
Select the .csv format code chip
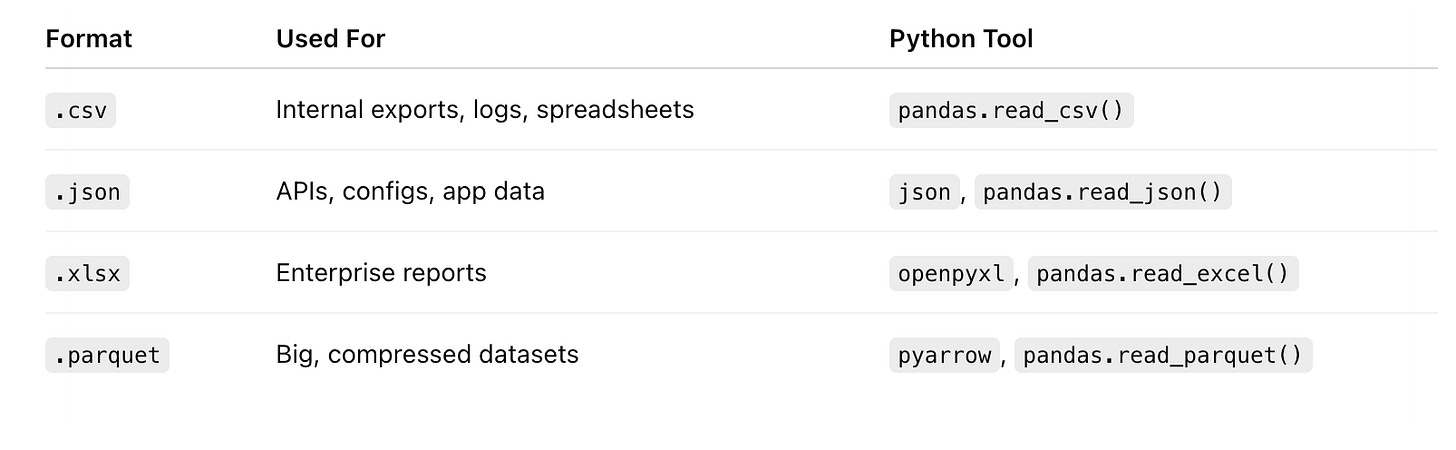[x=81, y=110]
